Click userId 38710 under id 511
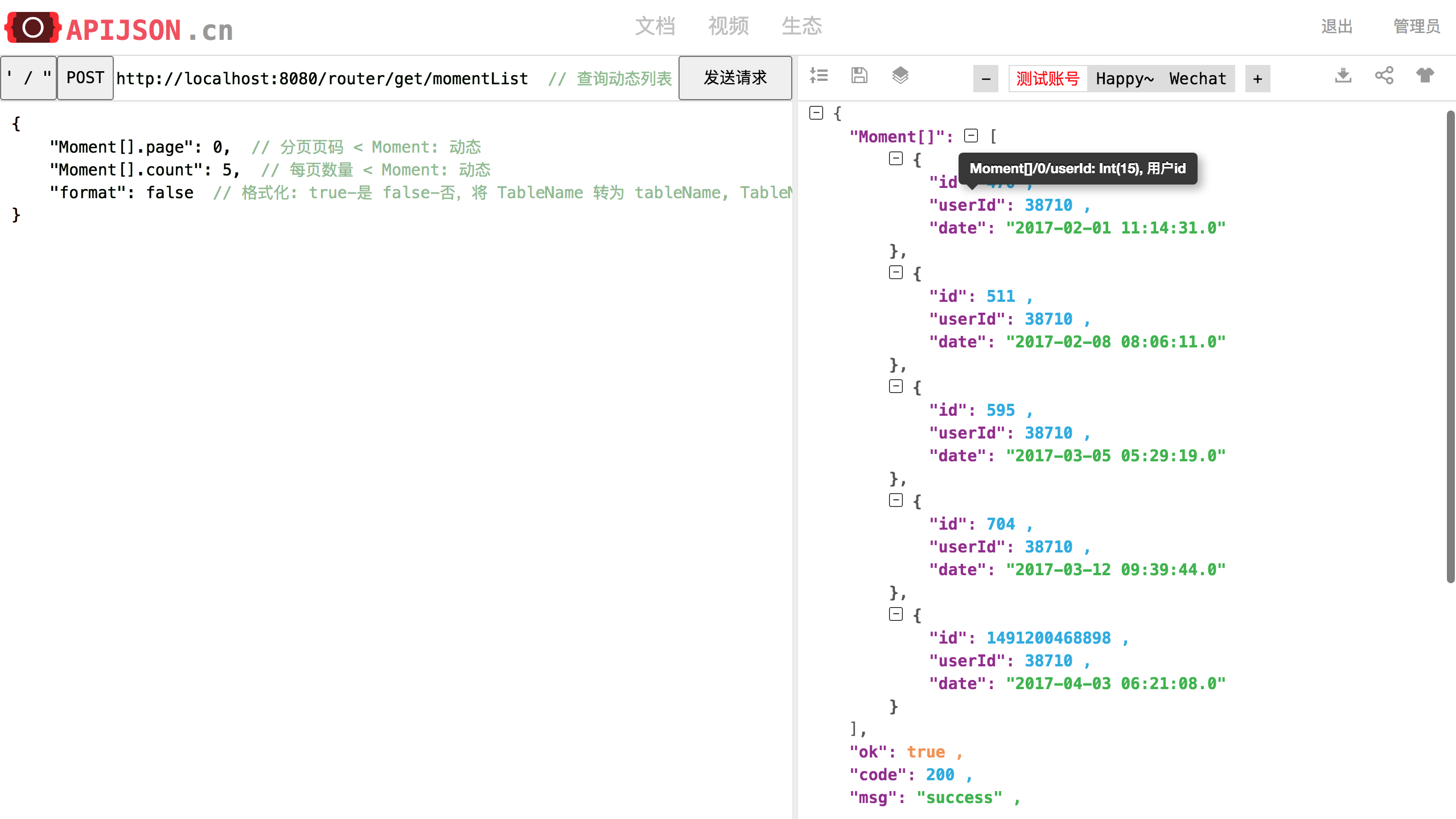Image resolution: width=1456 pixels, height=819 pixels. click(1048, 319)
